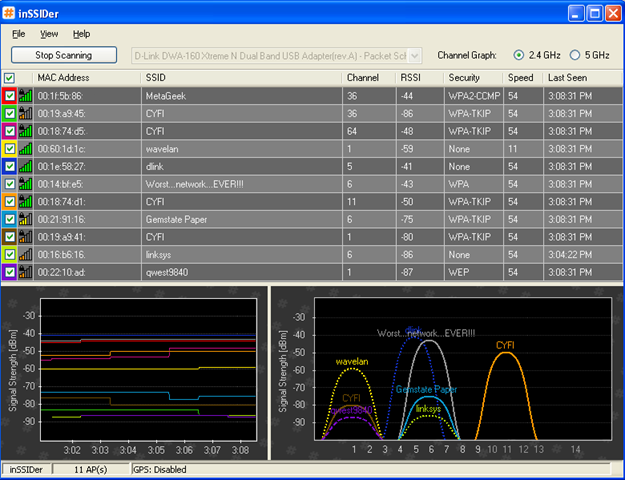625x480 pixels.
Task: Click signal bars icon in dlink row
Action: tap(26, 166)
